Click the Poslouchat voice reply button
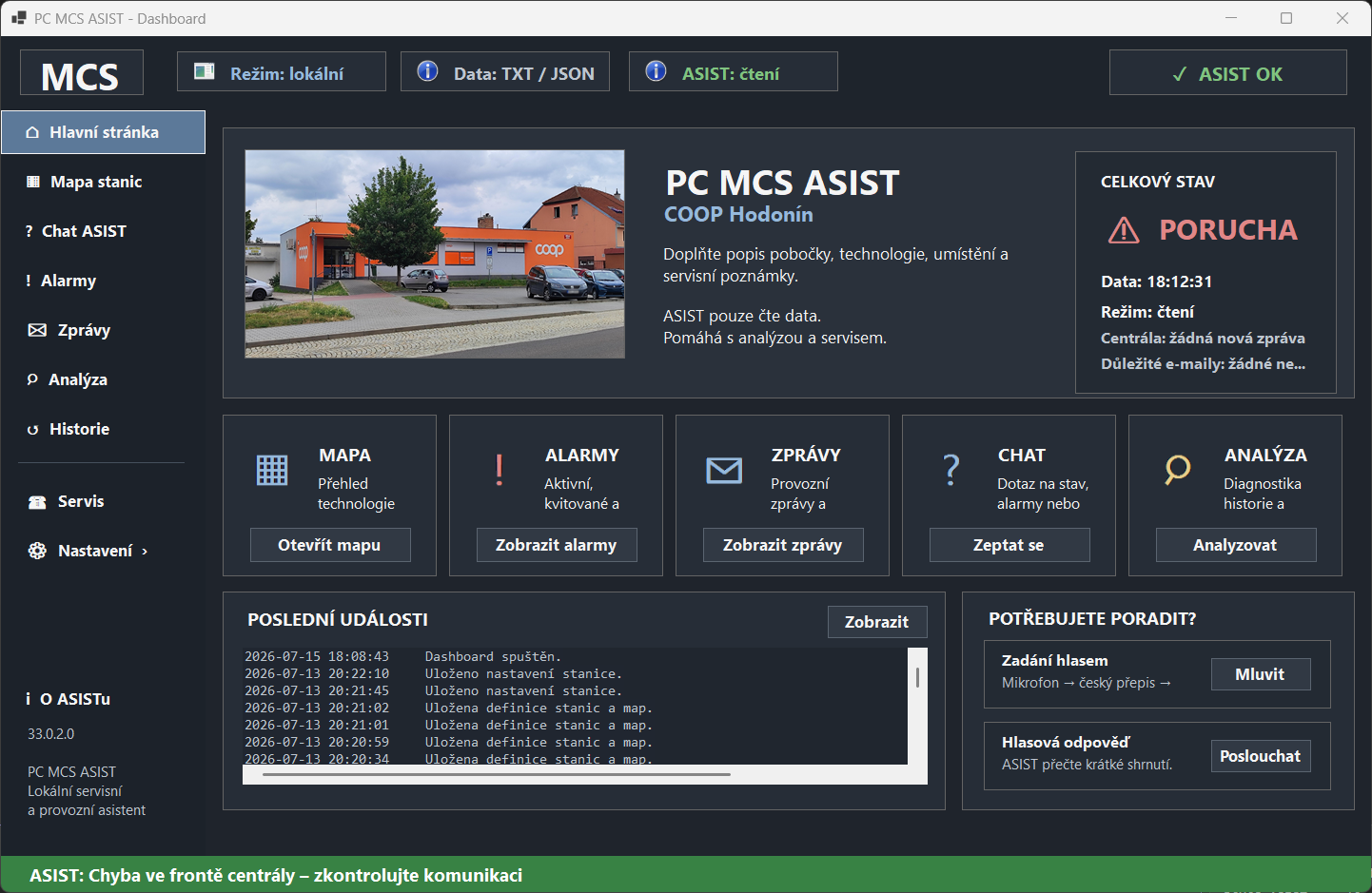Screen dimensions: 1372x893 pos(1261,756)
